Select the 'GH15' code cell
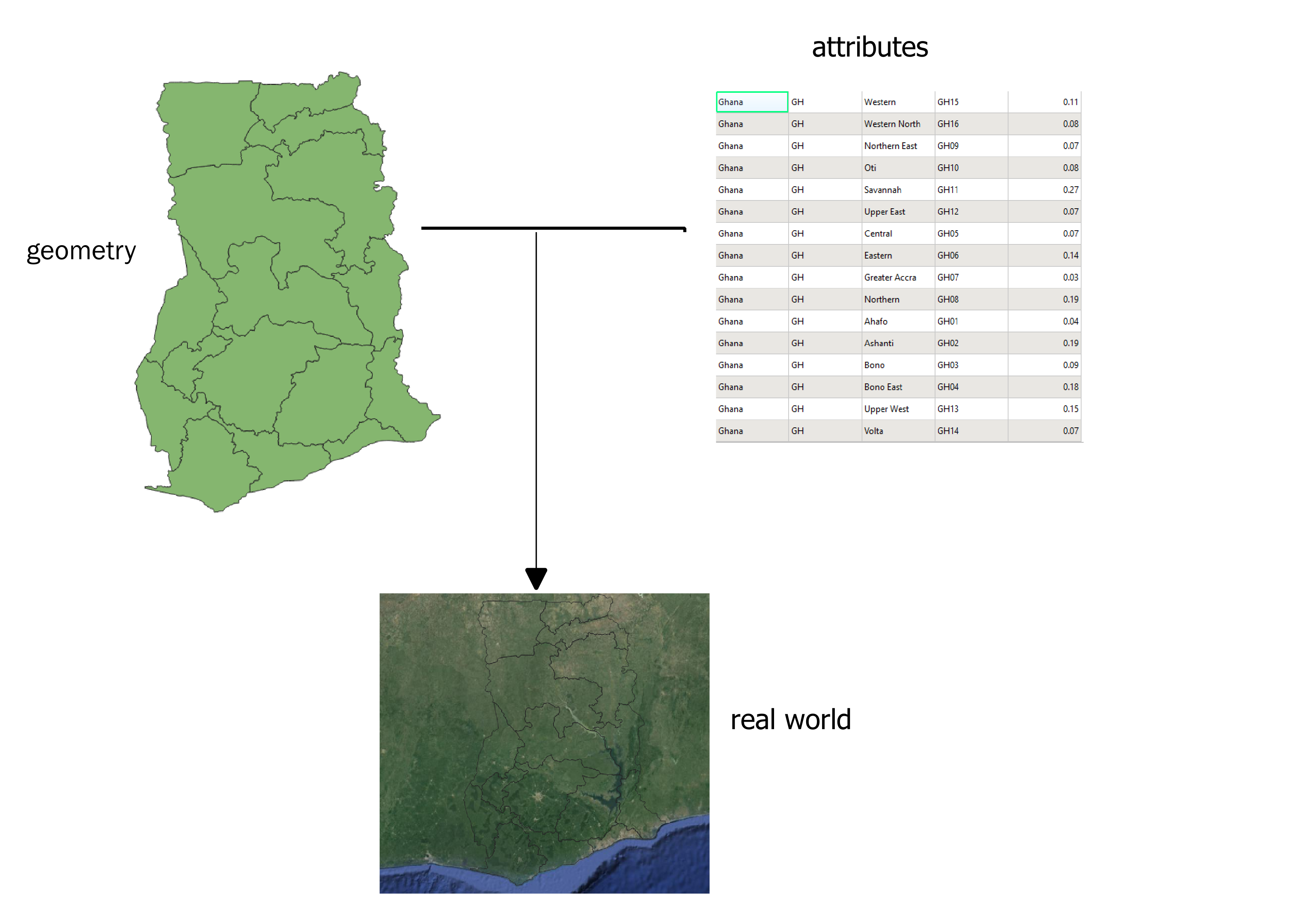Image resolution: width=1307 pixels, height=924 pixels. tap(971, 102)
